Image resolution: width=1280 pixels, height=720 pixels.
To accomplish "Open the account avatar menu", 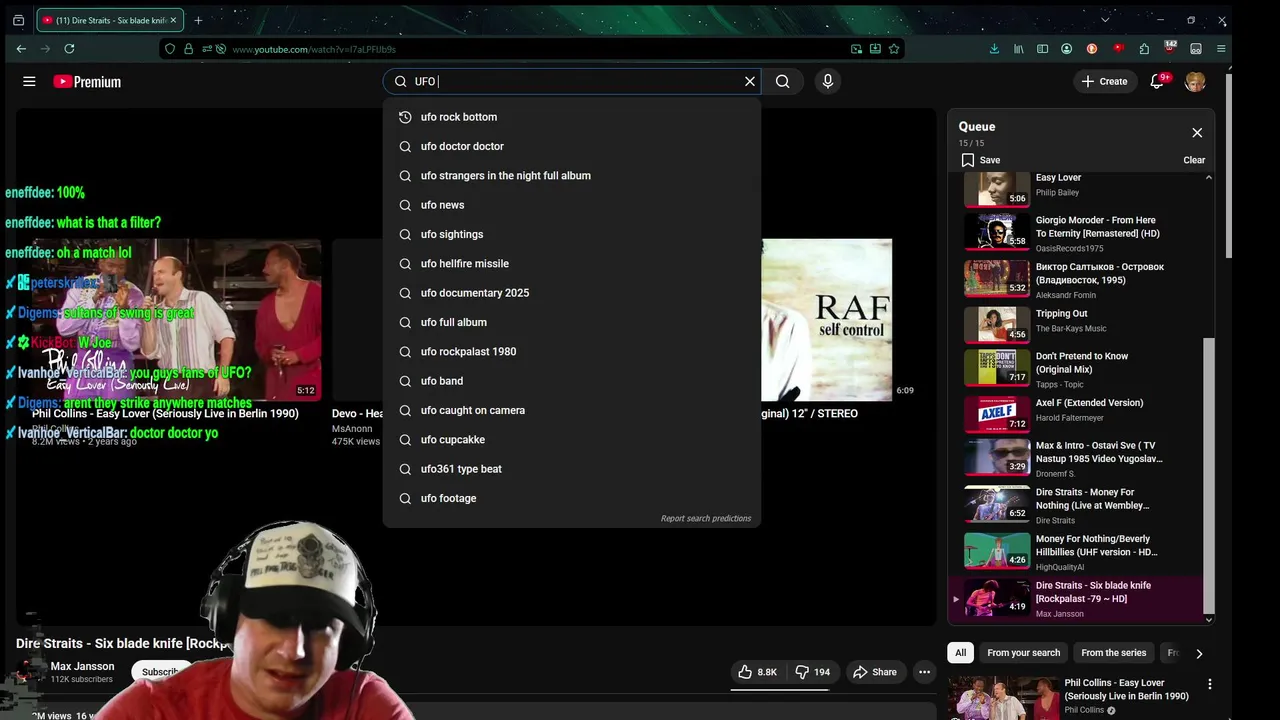I will click(1195, 82).
